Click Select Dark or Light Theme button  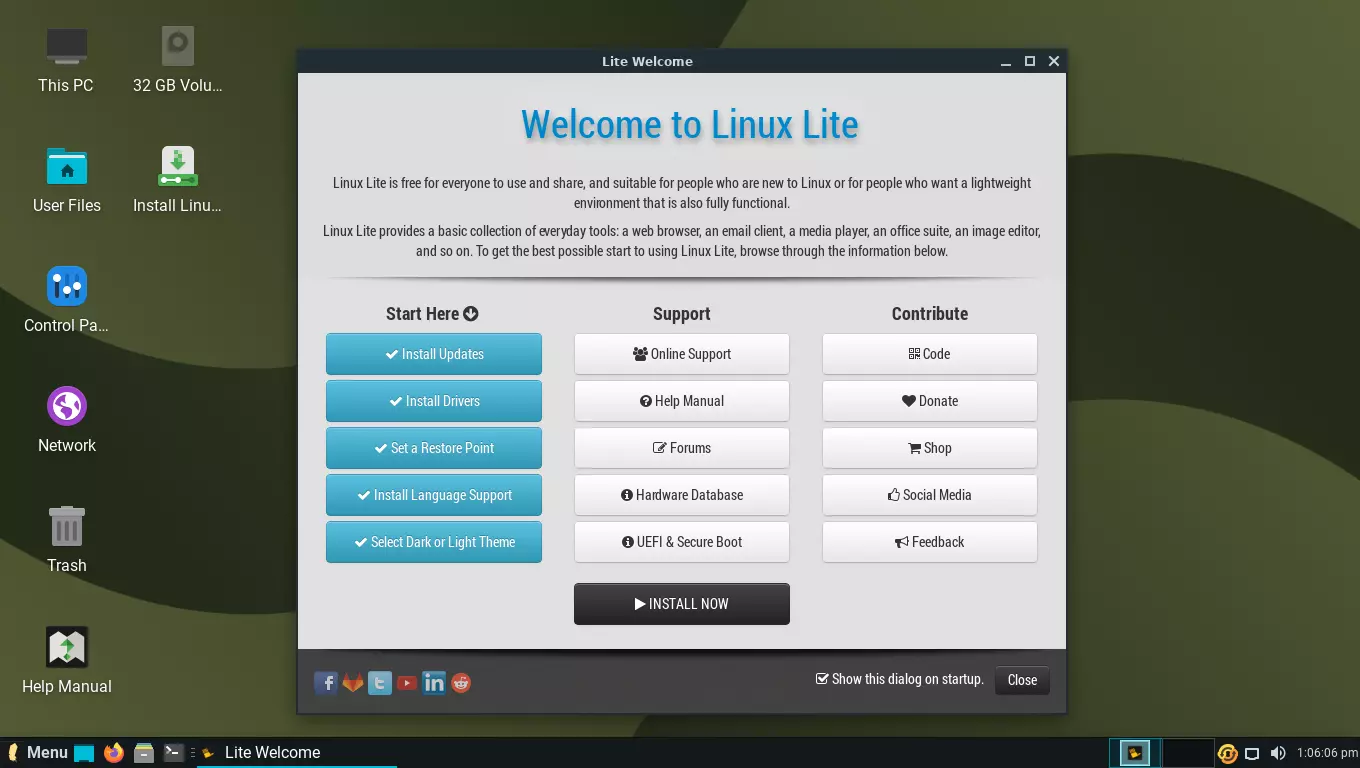click(x=434, y=542)
